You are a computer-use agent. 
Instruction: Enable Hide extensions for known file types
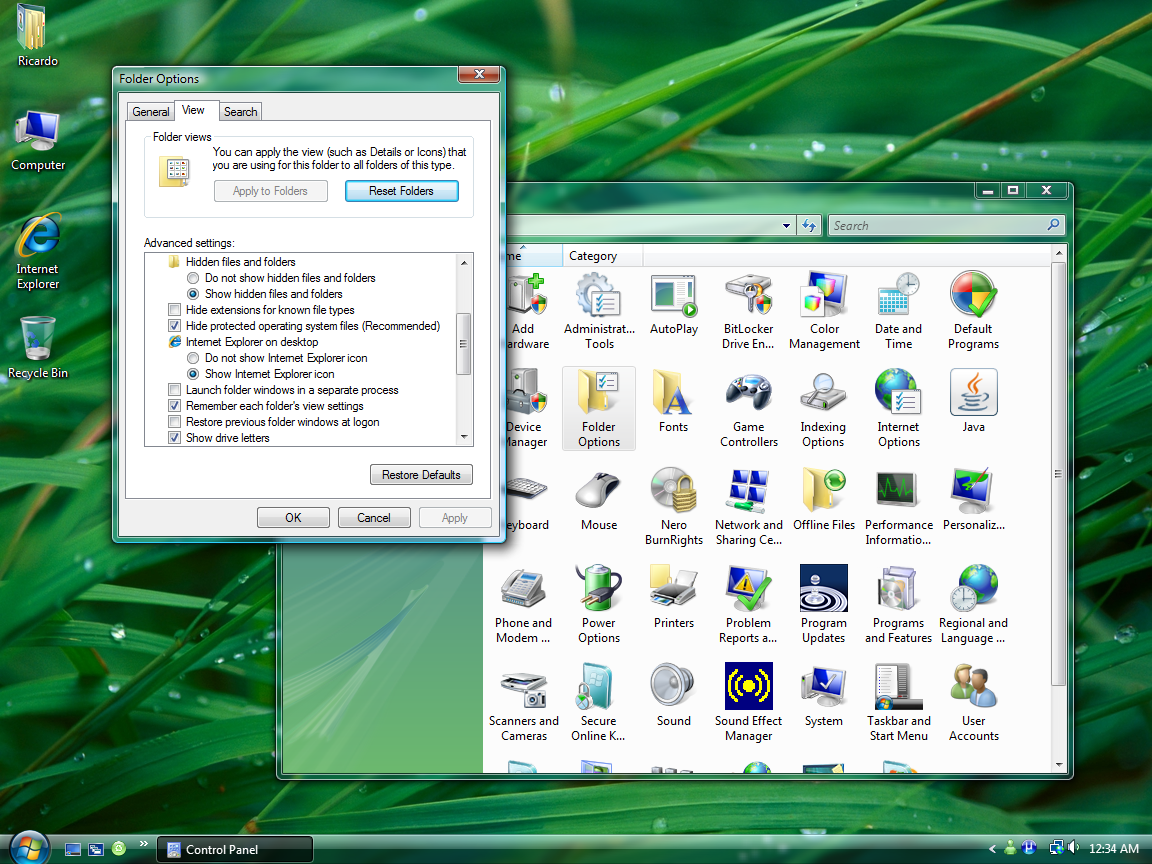click(174, 310)
